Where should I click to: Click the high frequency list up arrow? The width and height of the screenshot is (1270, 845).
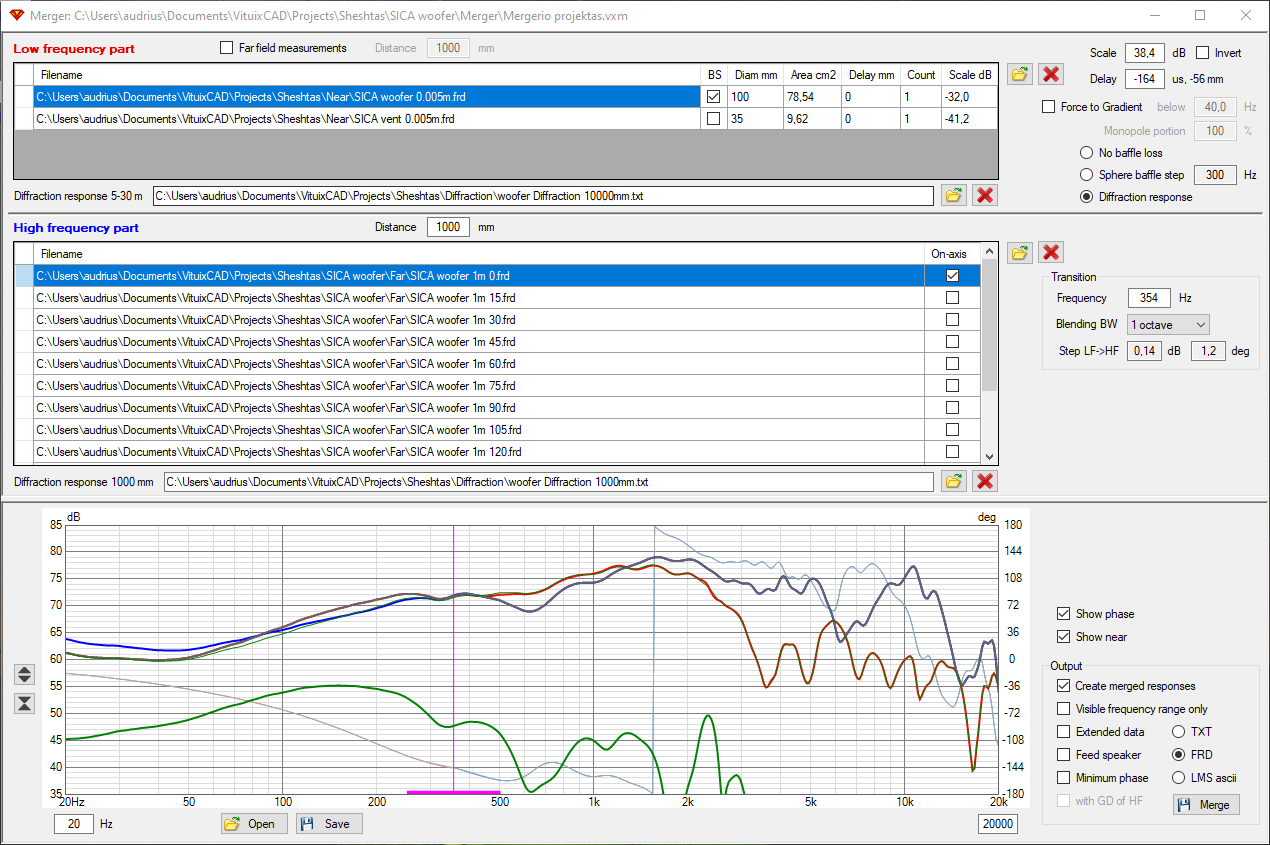[990, 252]
